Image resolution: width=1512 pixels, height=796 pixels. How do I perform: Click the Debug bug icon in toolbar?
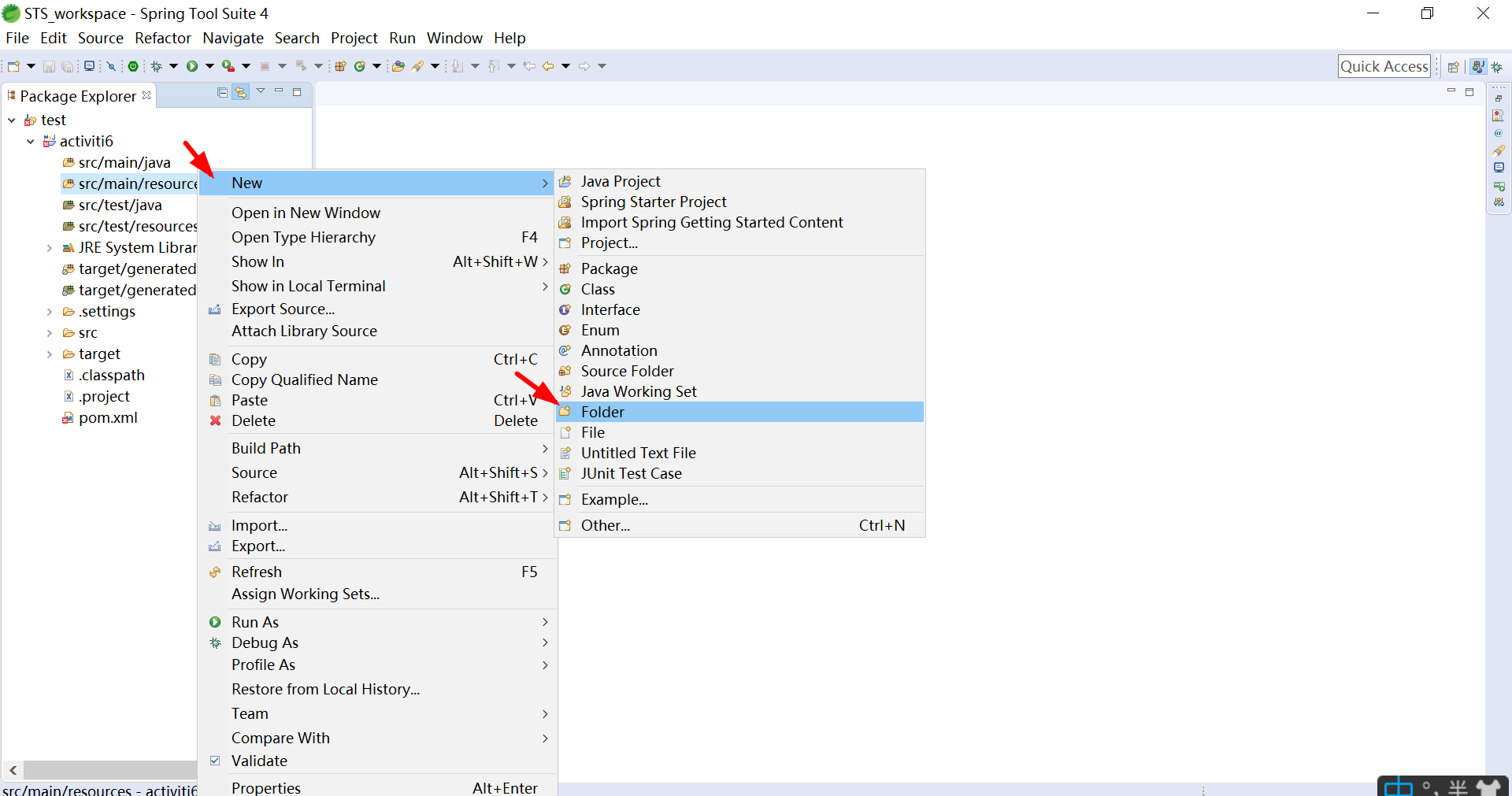tap(157, 66)
